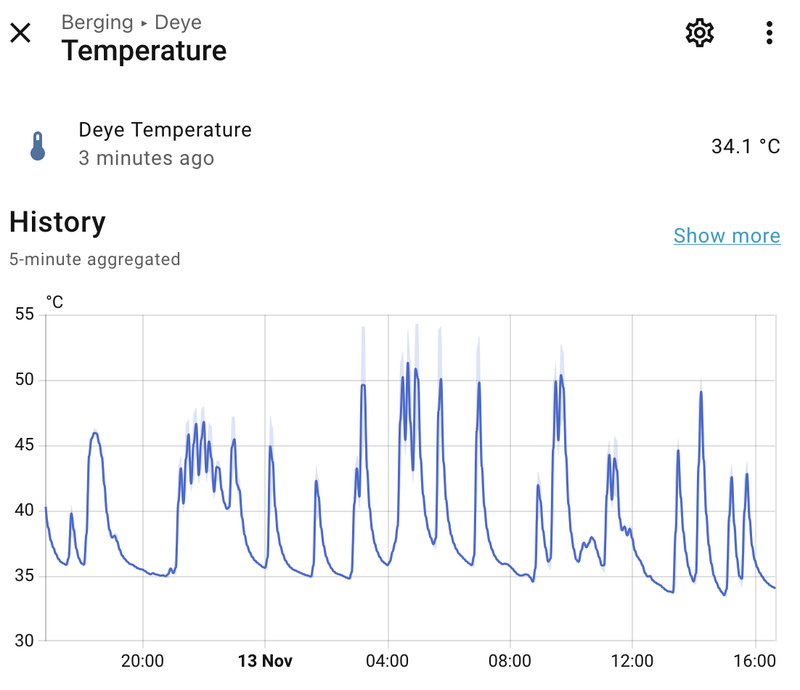The height and width of the screenshot is (690, 800).
Task: Click the Temperature dialog title
Action: [144, 50]
